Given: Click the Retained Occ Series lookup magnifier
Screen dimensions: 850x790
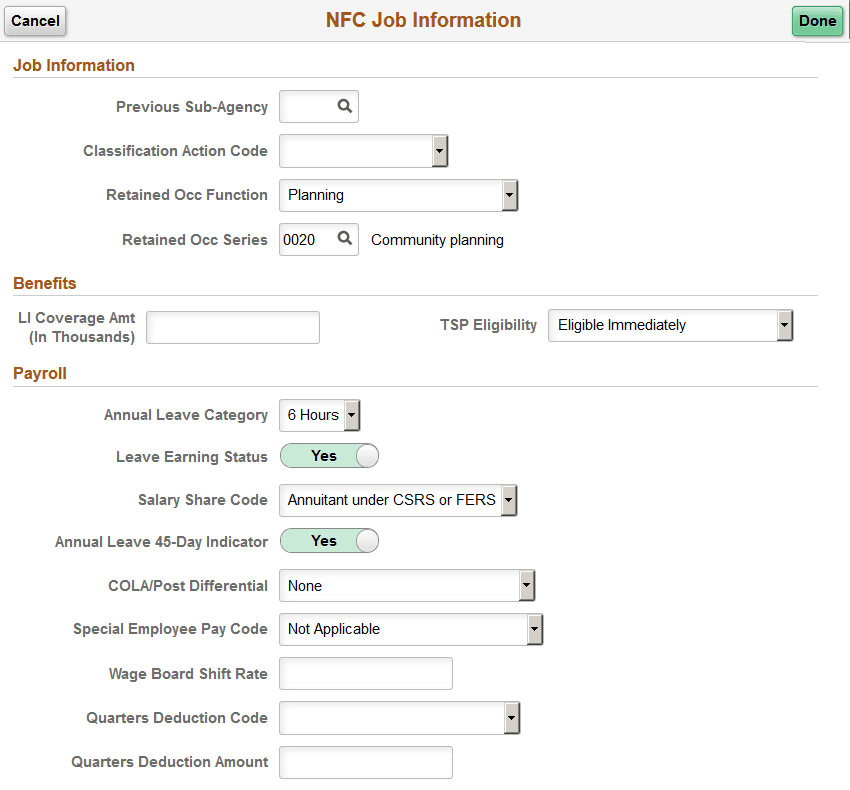Looking at the screenshot, I should pyautogui.click(x=346, y=239).
